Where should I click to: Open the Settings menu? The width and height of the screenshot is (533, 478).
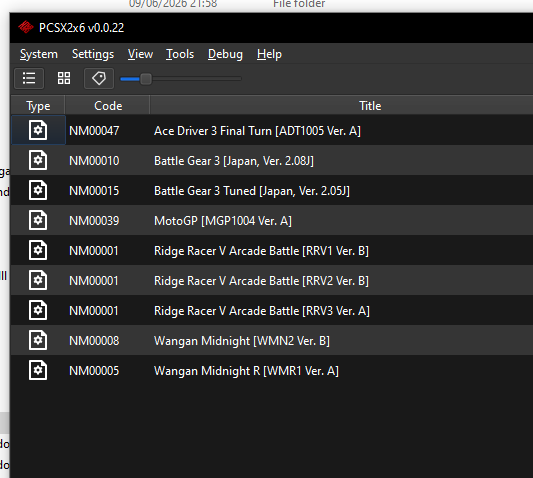pyautogui.click(x=93, y=54)
